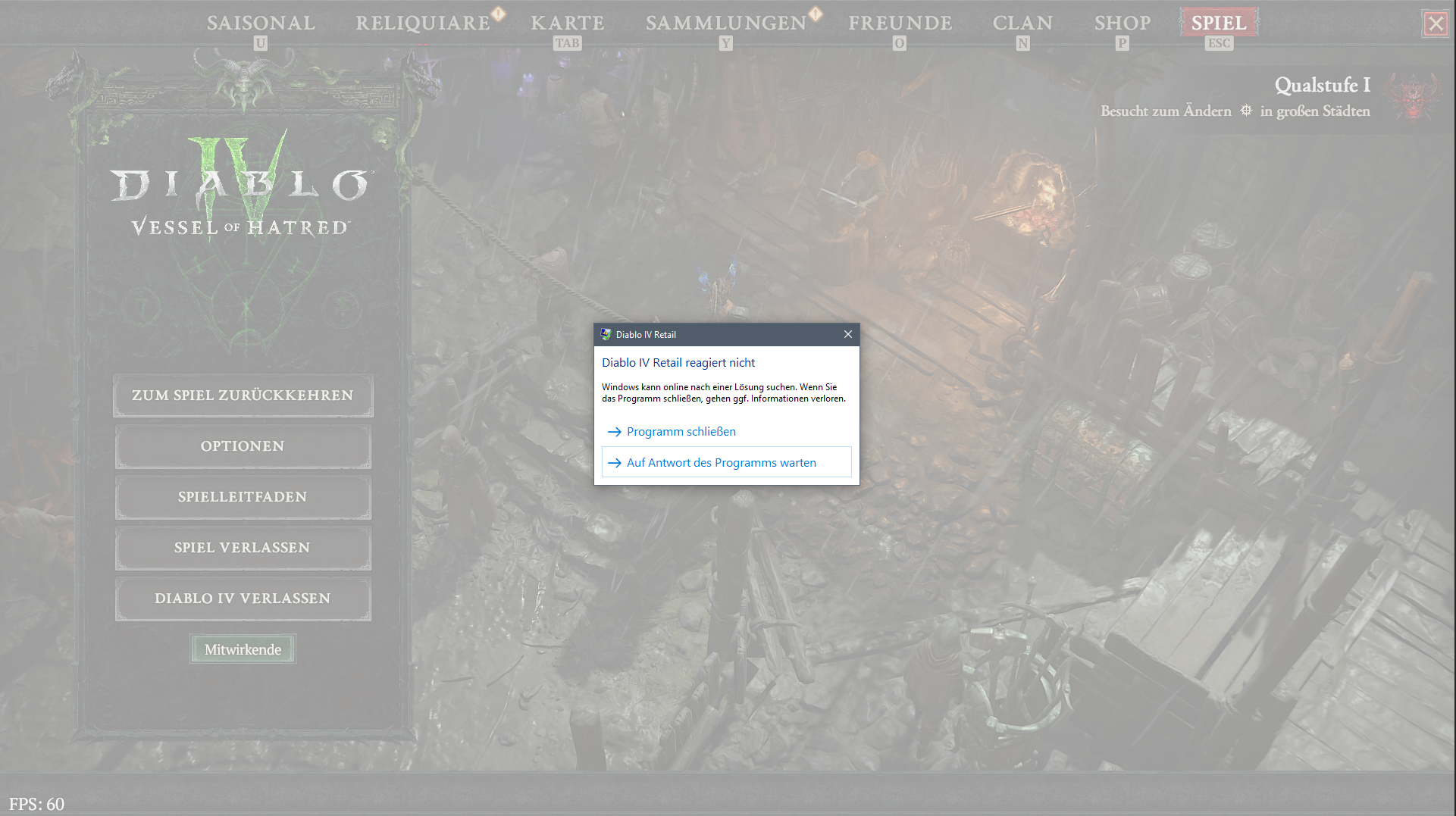Open the Reliquiare tab

pos(423,23)
